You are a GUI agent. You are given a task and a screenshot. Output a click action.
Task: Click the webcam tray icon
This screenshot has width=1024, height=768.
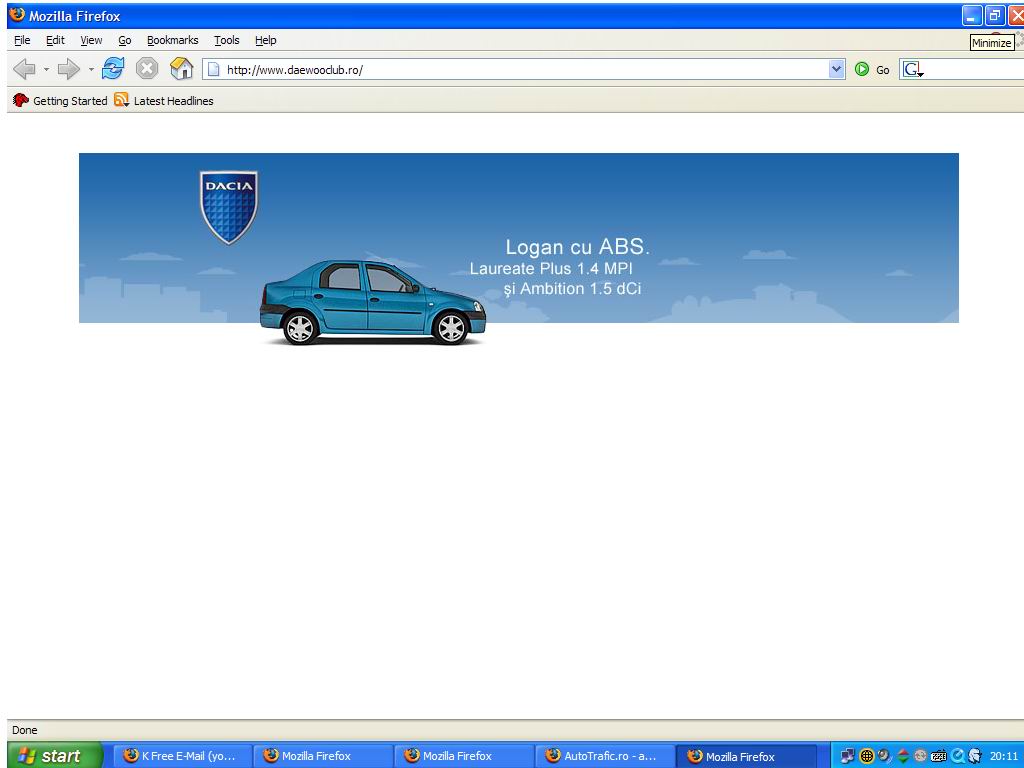click(884, 756)
